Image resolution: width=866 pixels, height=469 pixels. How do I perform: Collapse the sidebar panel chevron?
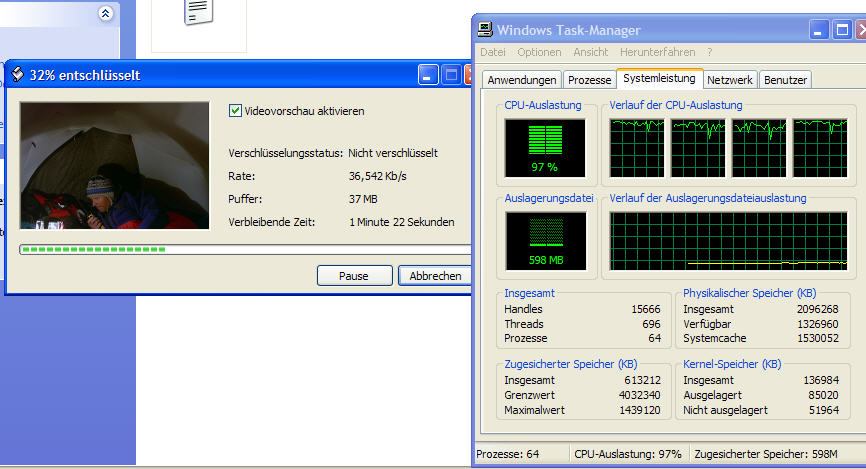tap(105, 13)
